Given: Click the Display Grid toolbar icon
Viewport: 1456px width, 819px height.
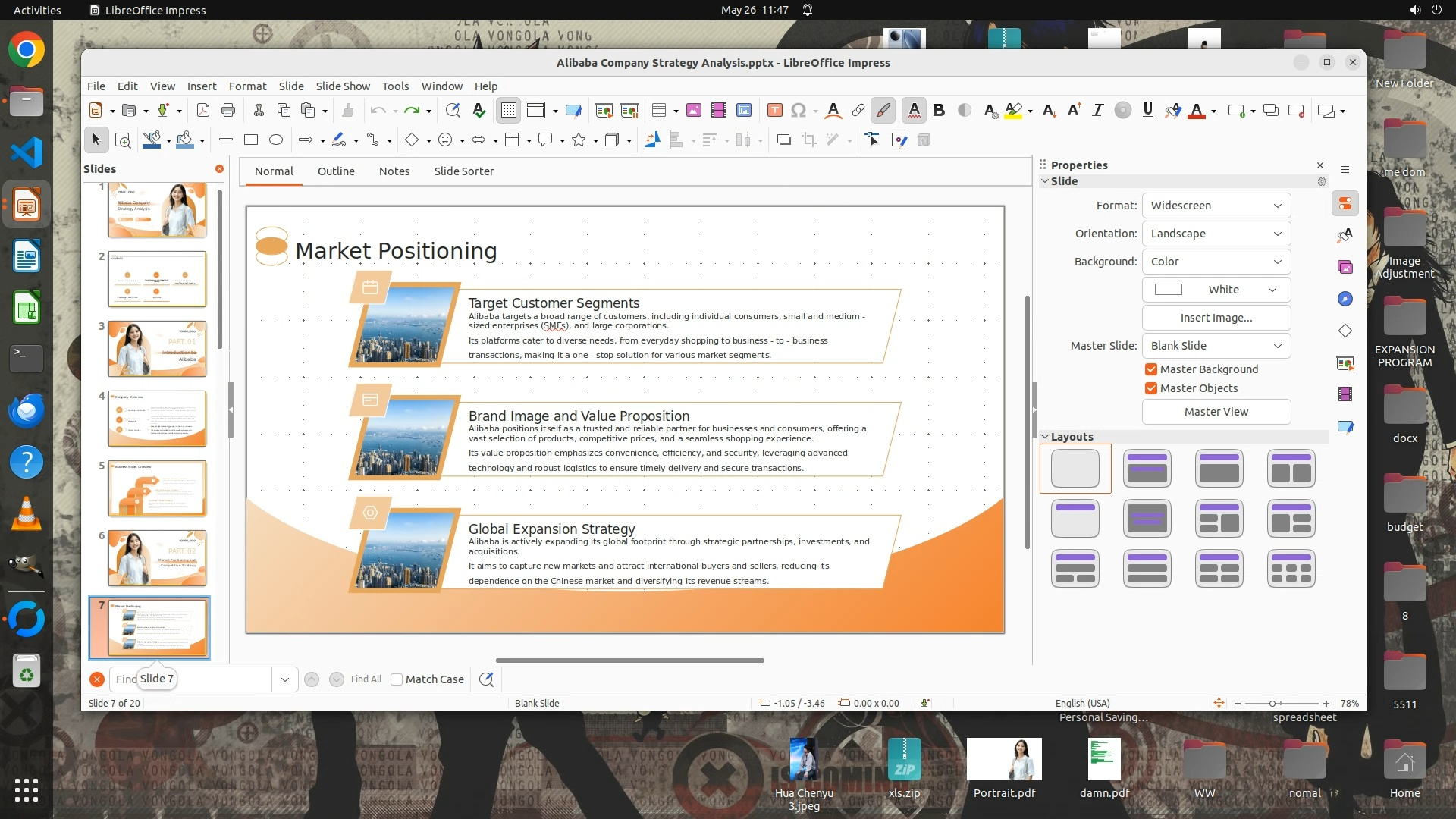Looking at the screenshot, I should click(508, 111).
